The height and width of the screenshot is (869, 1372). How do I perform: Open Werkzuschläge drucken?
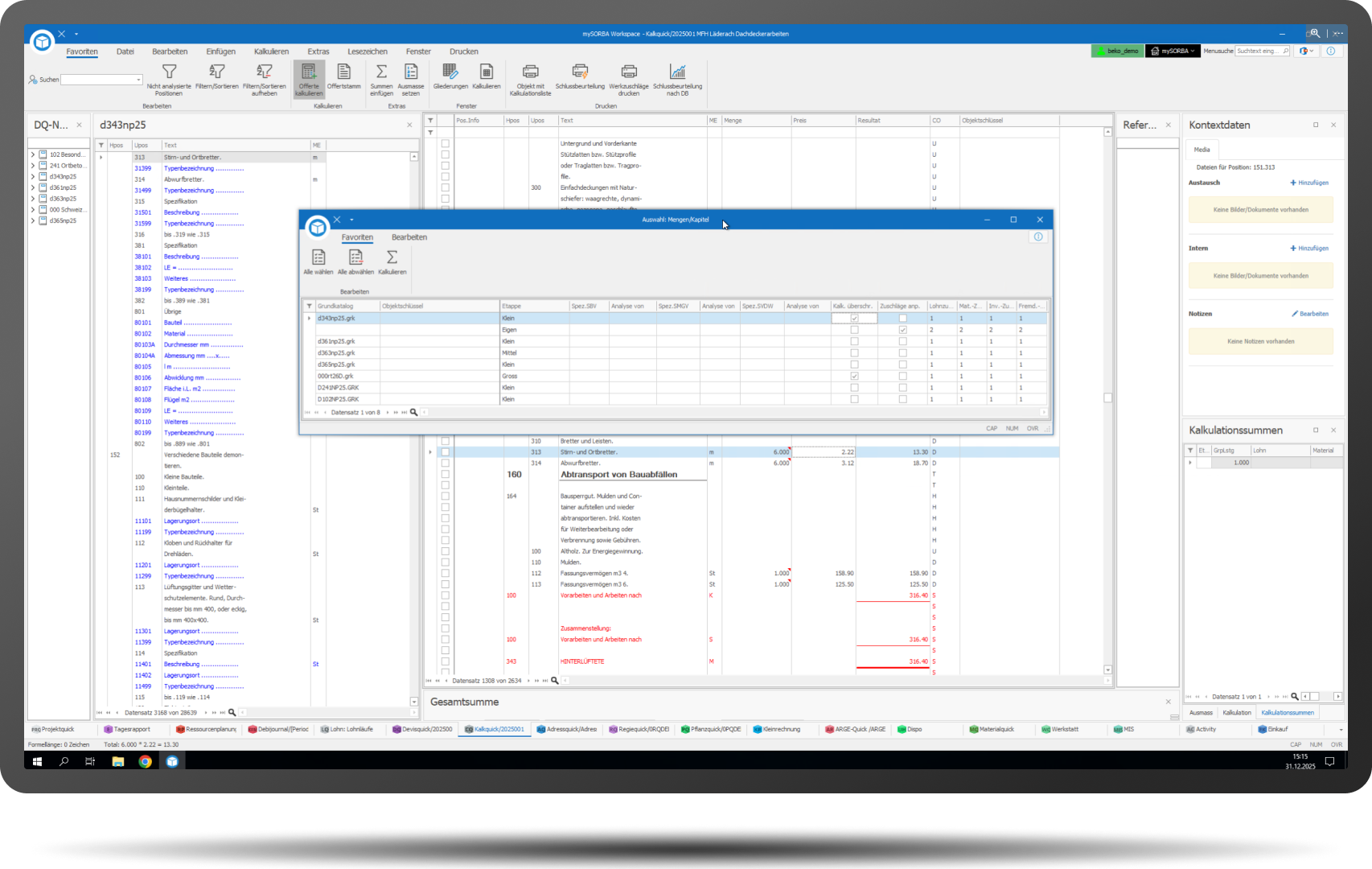(x=629, y=73)
